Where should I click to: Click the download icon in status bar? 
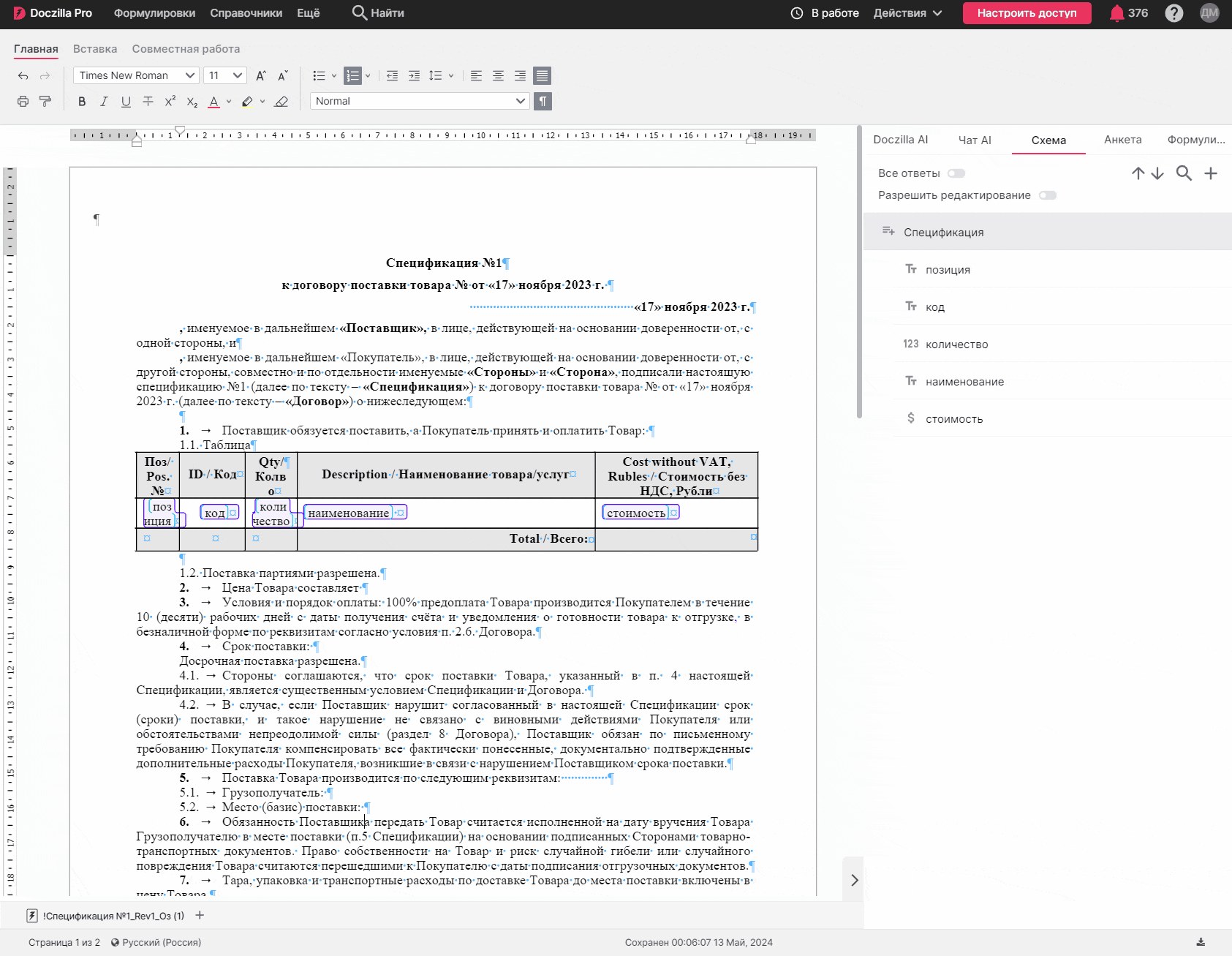pyautogui.click(x=1201, y=942)
